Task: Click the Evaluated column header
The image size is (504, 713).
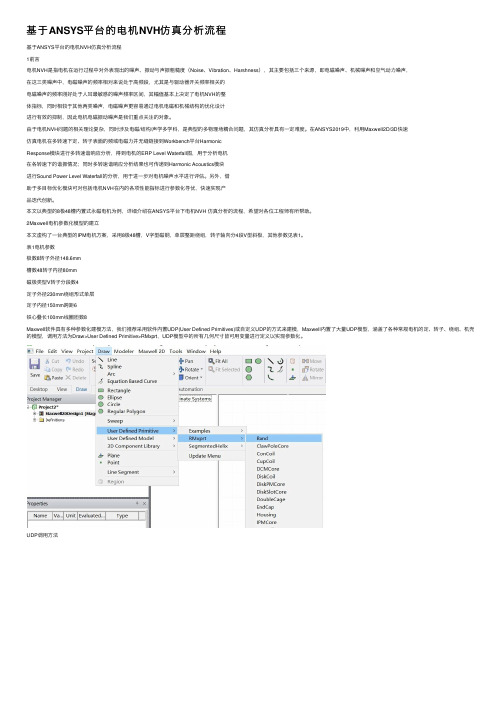Action: coord(92,516)
